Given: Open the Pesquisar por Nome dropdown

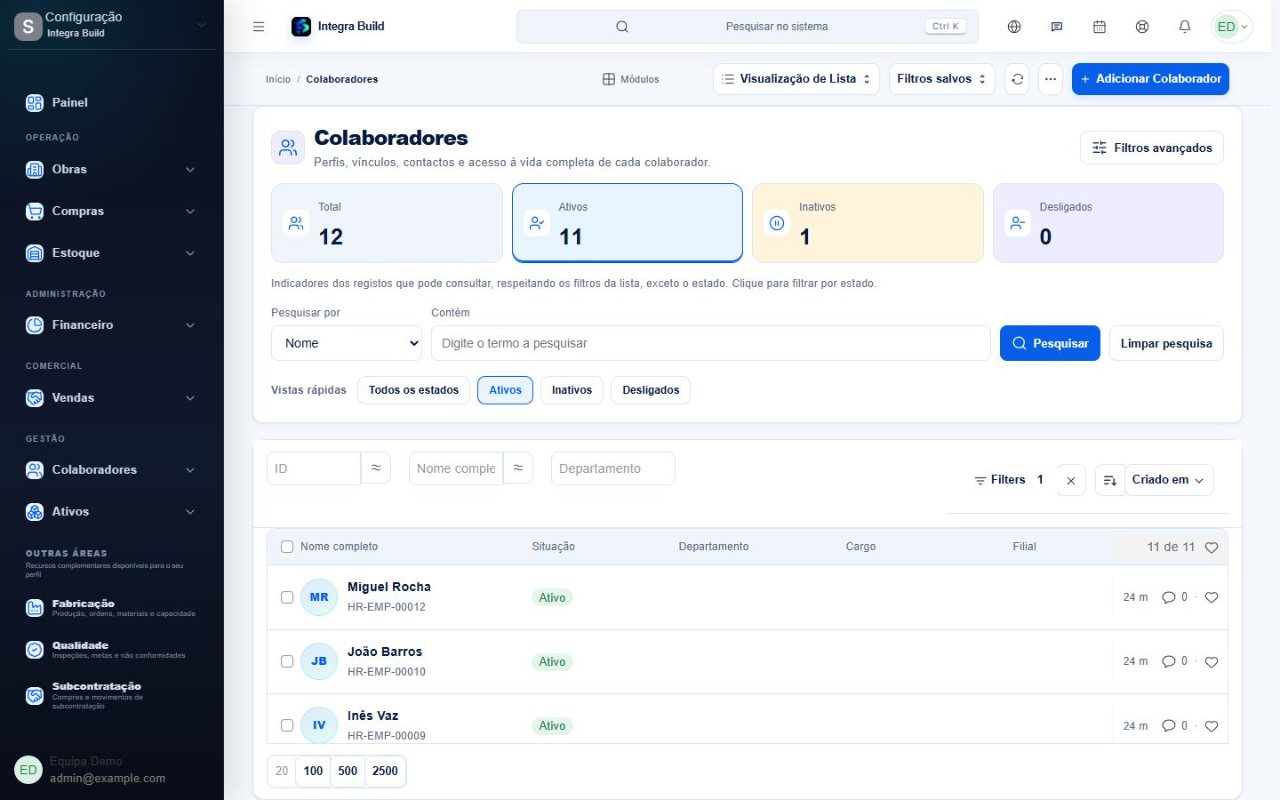Looking at the screenshot, I should pos(346,343).
